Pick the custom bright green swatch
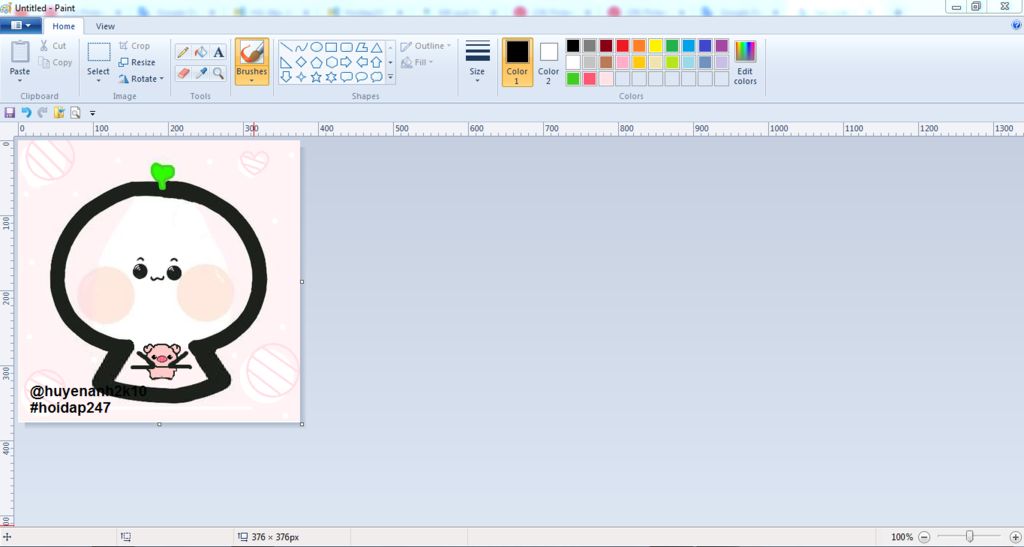Viewport: 1024px width, 547px height. pyautogui.click(x=573, y=78)
